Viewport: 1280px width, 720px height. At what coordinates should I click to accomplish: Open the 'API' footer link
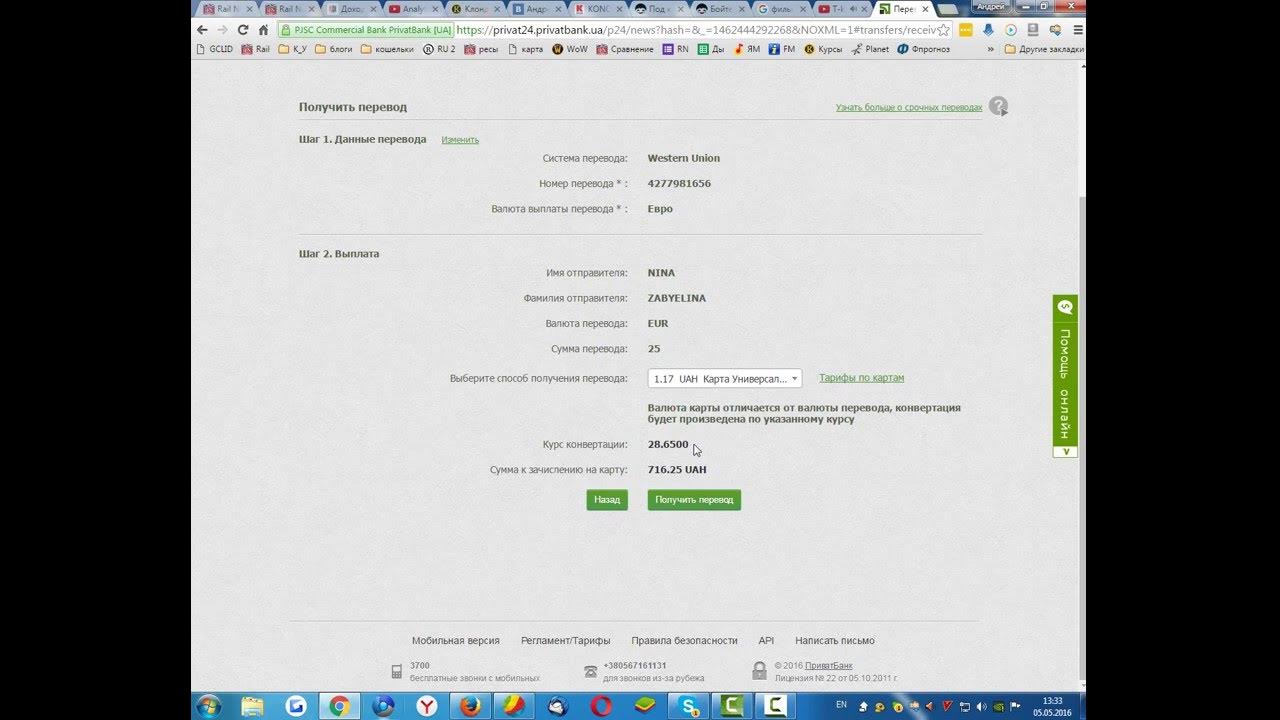coord(766,641)
